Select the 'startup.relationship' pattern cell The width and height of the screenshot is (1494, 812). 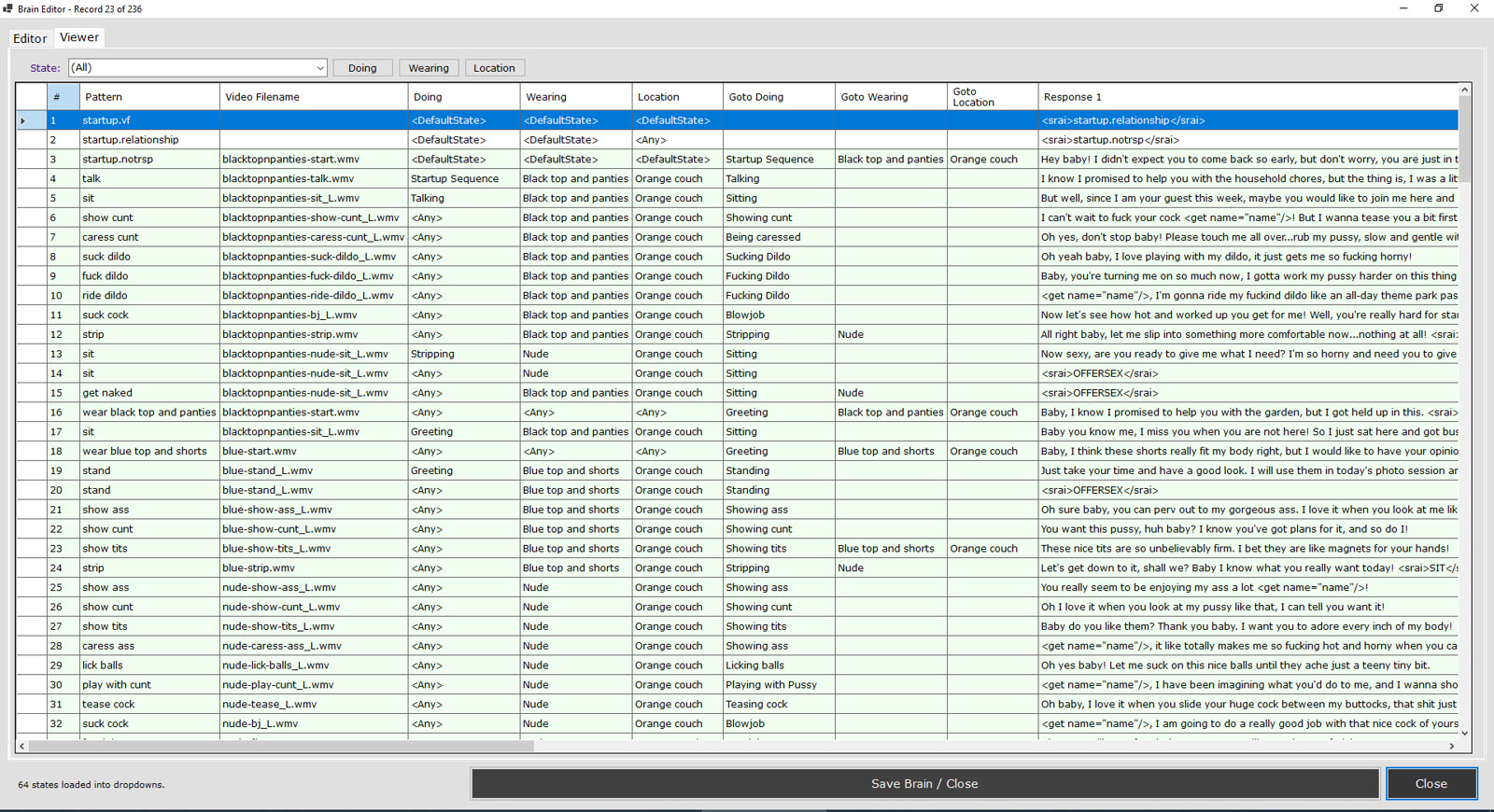pos(149,140)
